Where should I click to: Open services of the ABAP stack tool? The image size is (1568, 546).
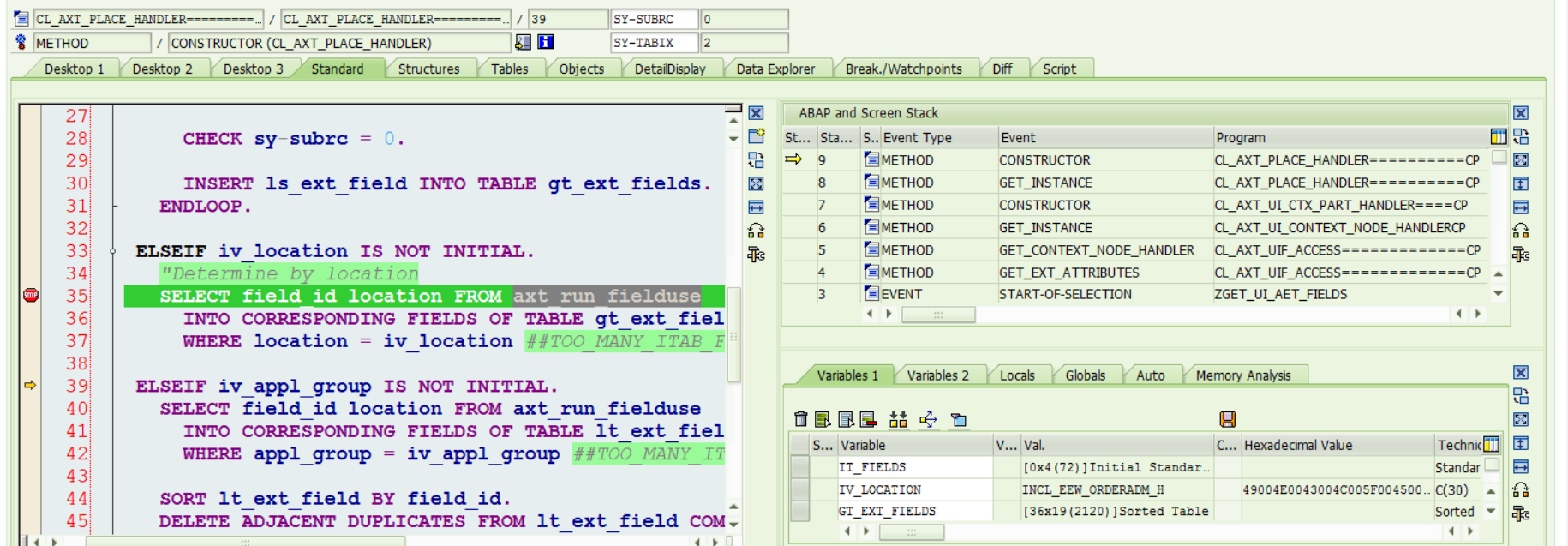pyautogui.click(x=1520, y=231)
